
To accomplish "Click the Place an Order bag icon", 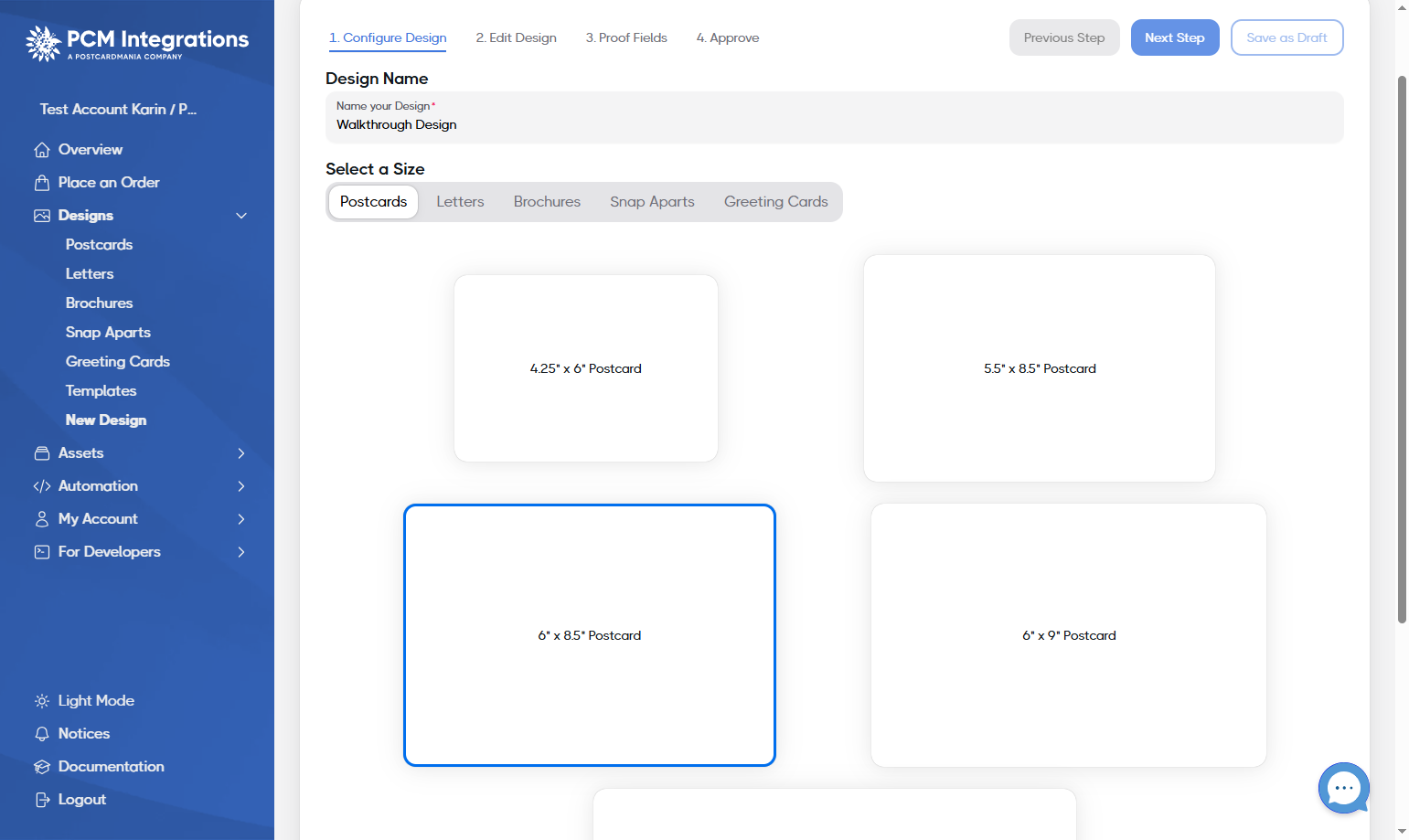I will pyautogui.click(x=42, y=183).
